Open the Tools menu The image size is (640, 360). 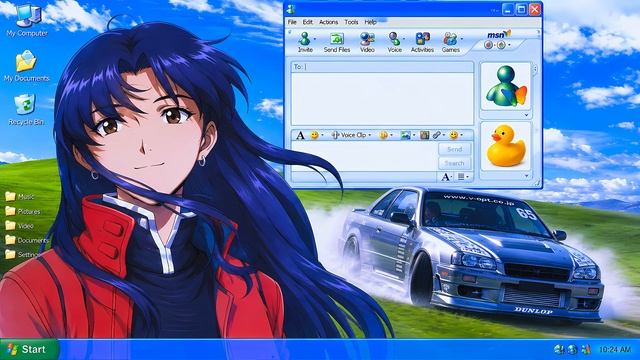351,22
